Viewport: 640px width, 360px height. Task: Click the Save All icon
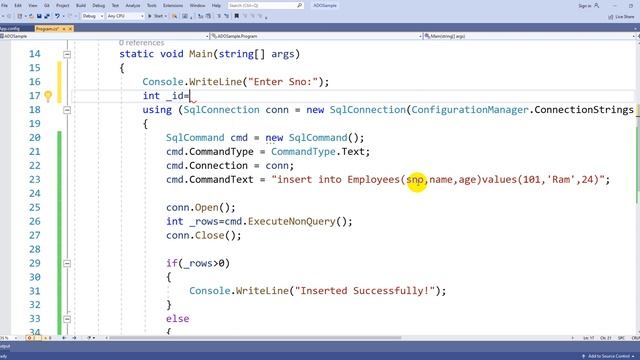(x=47, y=16)
